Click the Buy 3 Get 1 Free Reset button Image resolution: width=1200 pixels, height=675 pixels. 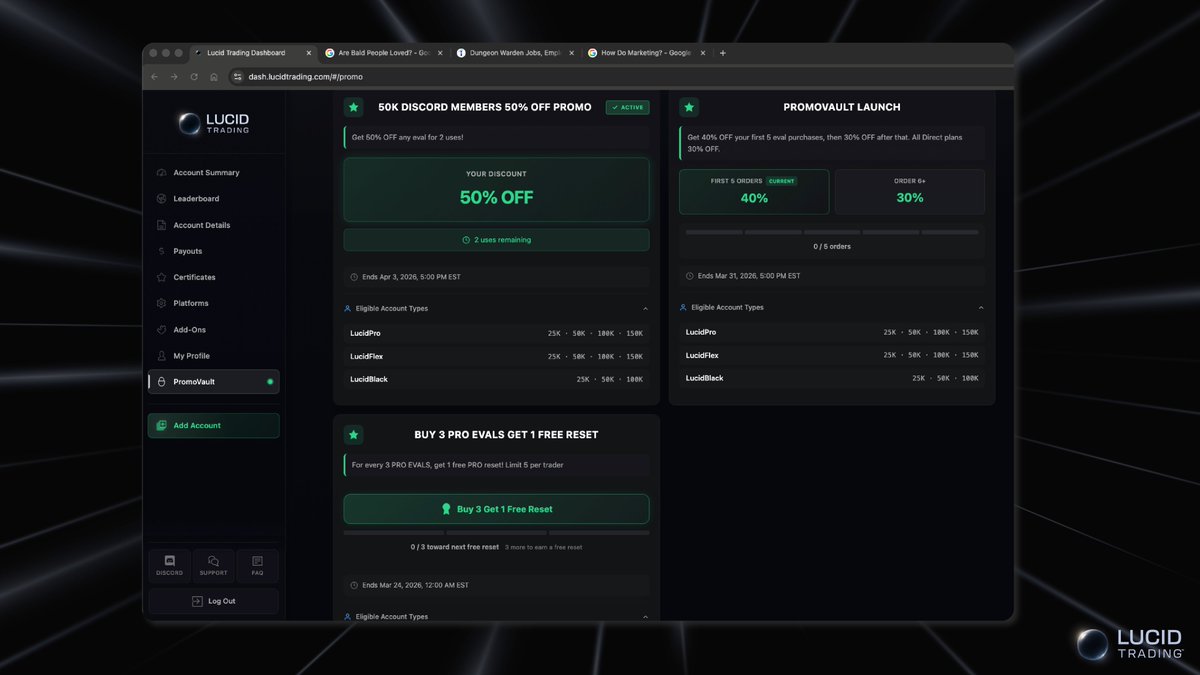496,509
